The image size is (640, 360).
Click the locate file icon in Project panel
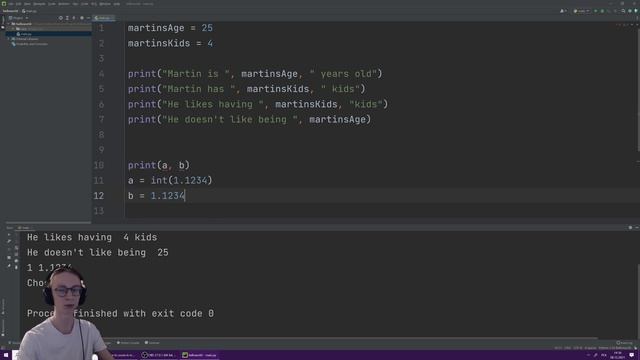(60, 18)
